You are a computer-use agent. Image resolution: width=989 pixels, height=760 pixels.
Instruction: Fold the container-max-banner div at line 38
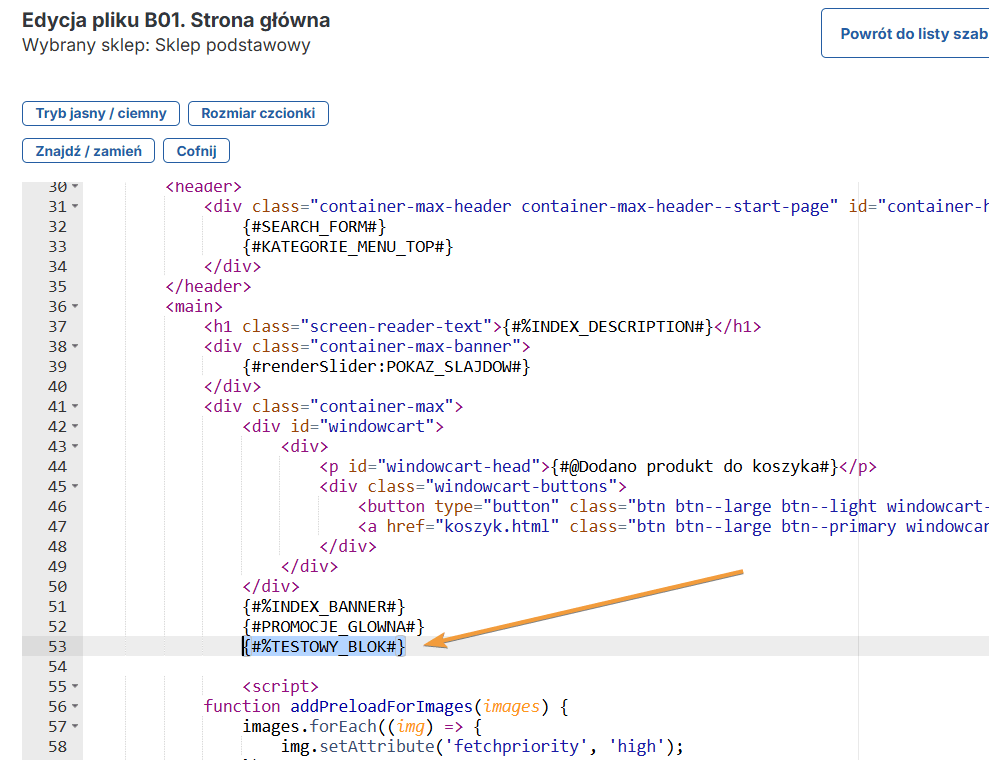tap(75, 347)
